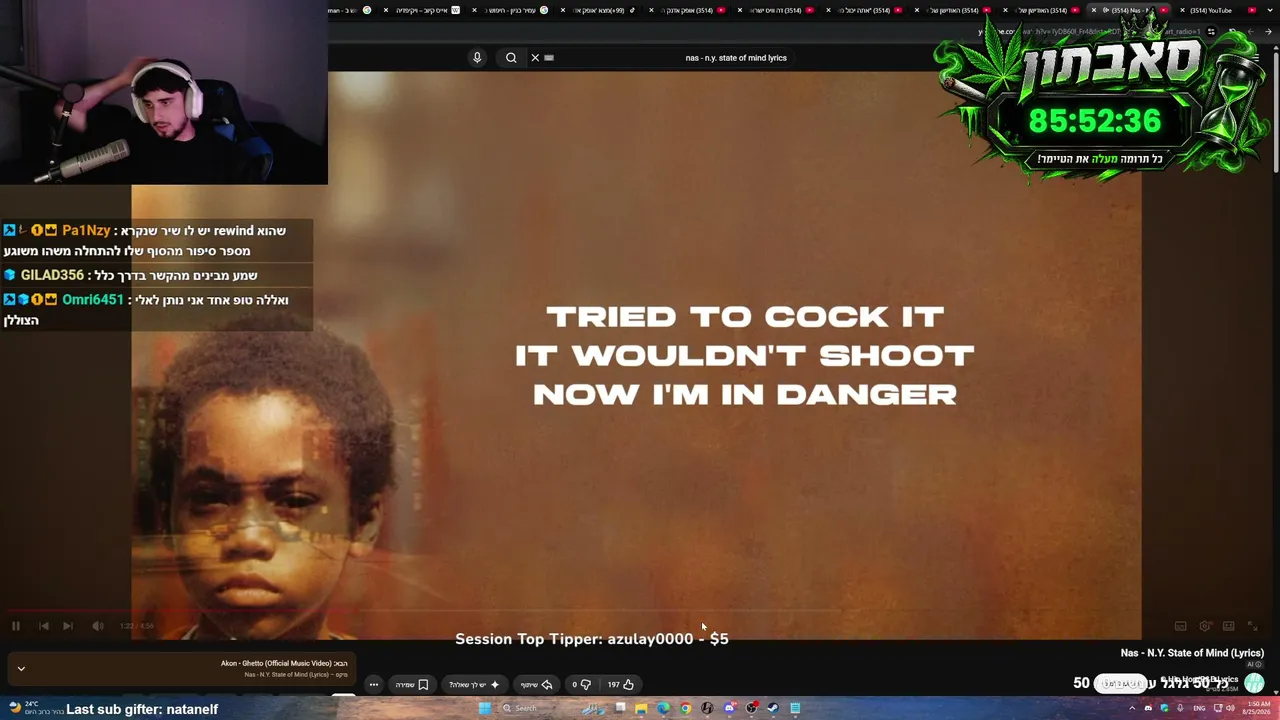Expand the mix playlist panel chevron
Screen dimensions: 1280x720
21,669
